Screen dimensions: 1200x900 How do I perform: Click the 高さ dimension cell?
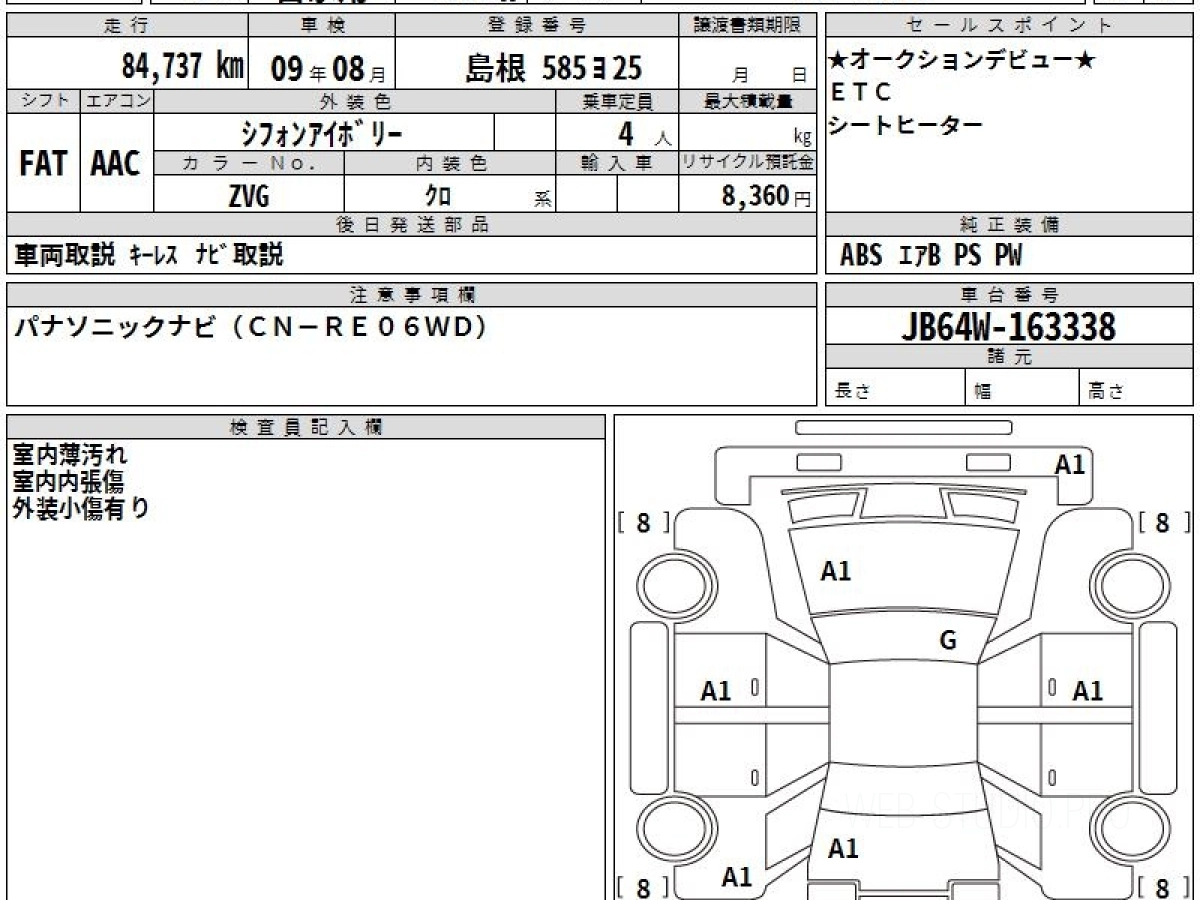[1136, 389]
